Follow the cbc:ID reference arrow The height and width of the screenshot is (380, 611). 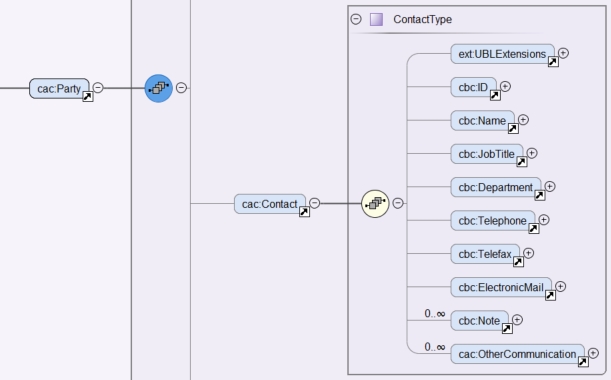click(x=495, y=95)
